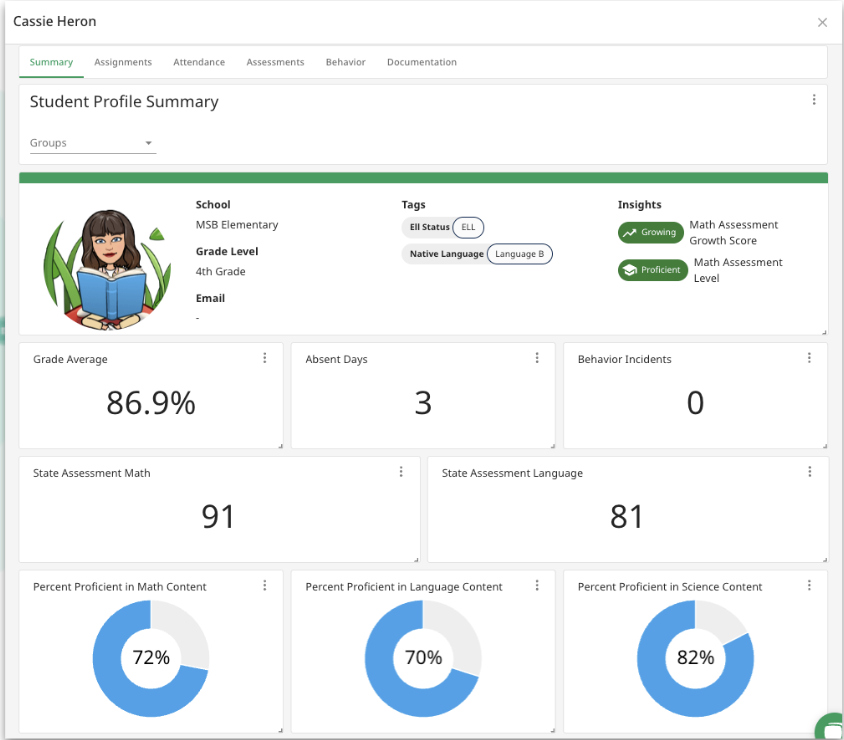Open the Behavior Incidents card menu
Viewport: 844px width, 740px height.
809,357
